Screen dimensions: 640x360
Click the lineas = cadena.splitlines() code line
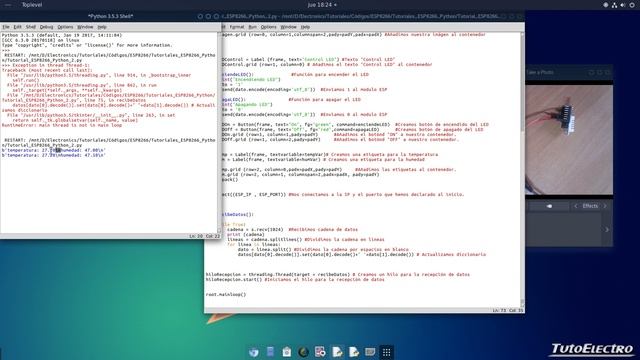(306, 240)
